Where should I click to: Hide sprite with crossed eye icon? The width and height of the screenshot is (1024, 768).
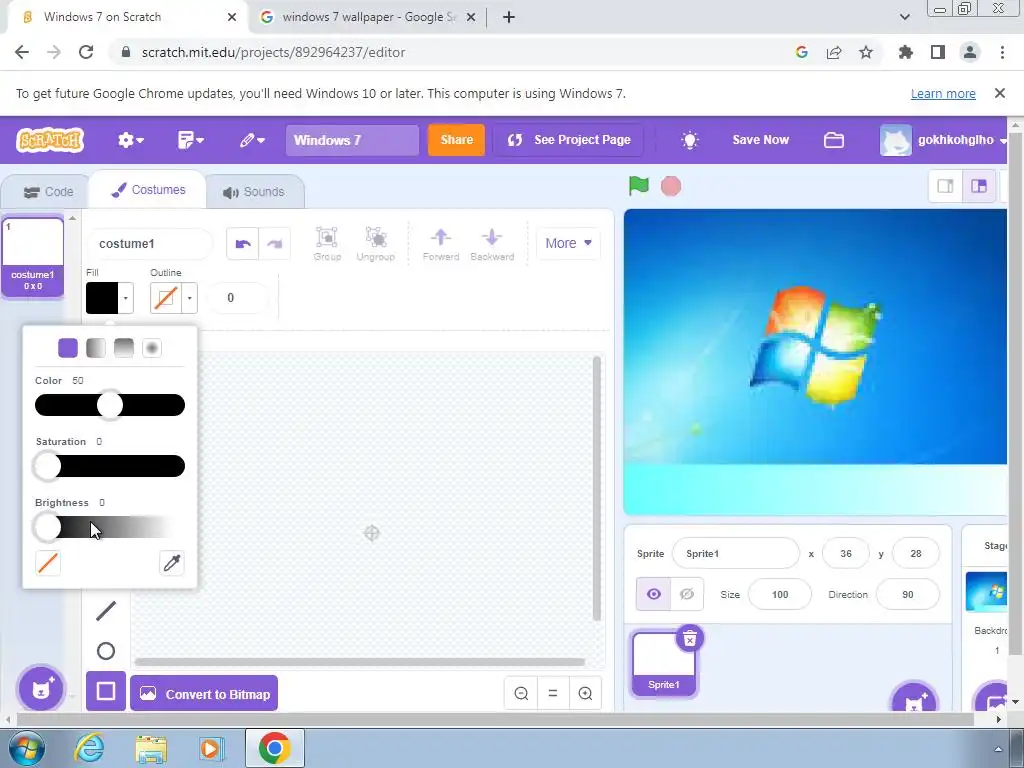pyautogui.click(x=687, y=594)
